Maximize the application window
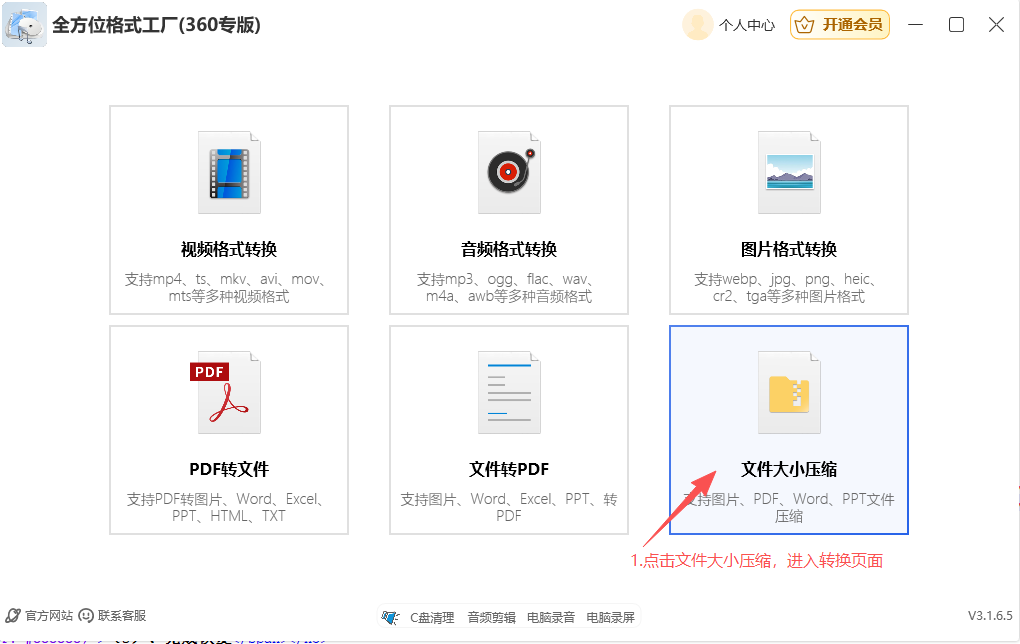Image resolution: width=1020 pixels, height=644 pixels. pyautogui.click(x=956, y=25)
